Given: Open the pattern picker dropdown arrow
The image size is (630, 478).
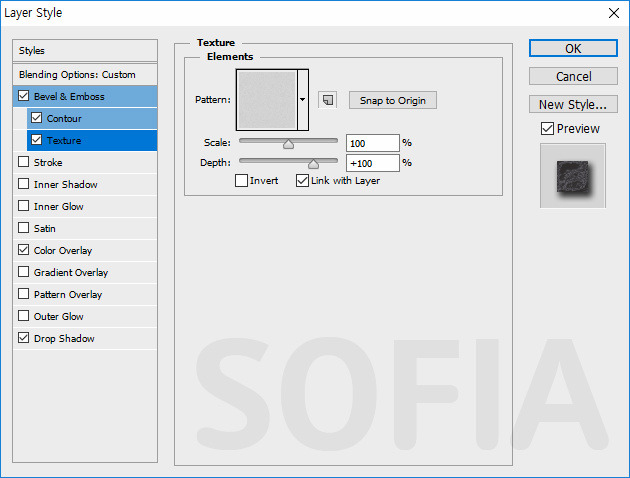Looking at the screenshot, I should [x=303, y=100].
